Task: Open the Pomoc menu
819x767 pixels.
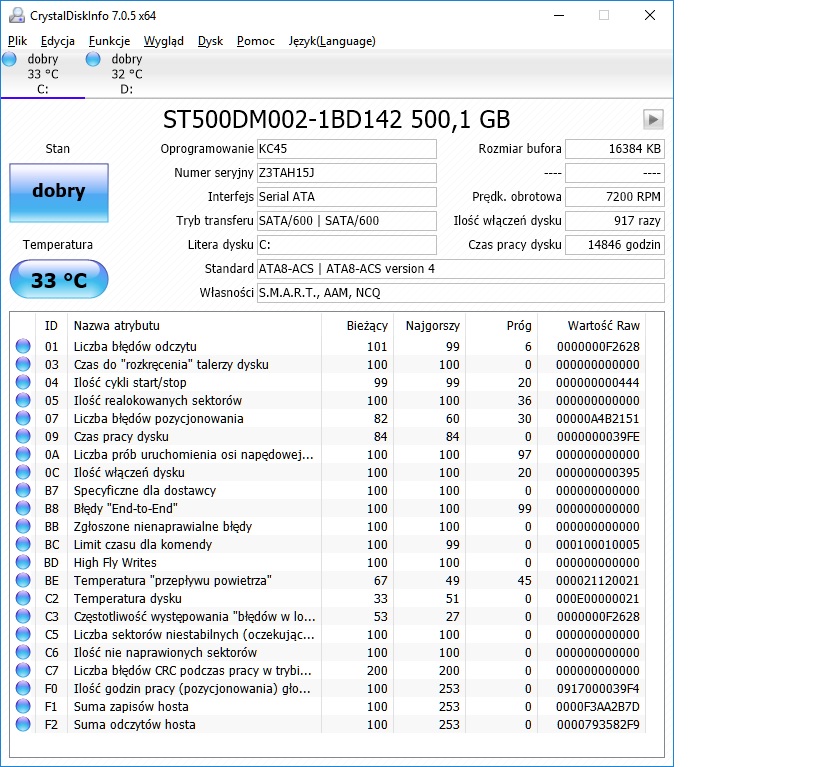Action: 255,41
